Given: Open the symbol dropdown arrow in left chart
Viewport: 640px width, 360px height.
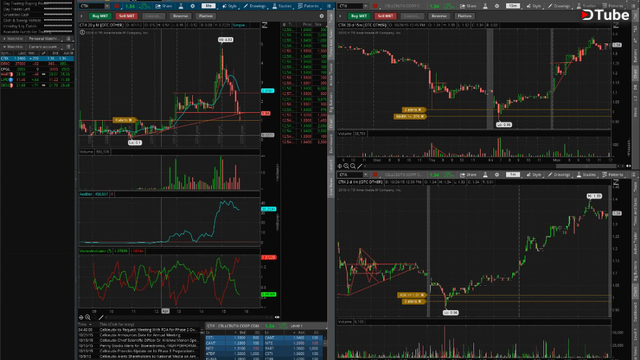Looking at the screenshot, I should coord(107,6).
